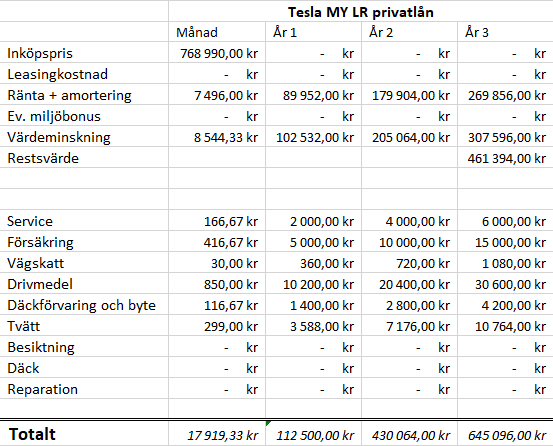Viewport: 553px width, 446px height.
Task: Select the 'Värdeminskning' row label
Action: pyautogui.click(x=84, y=137)
